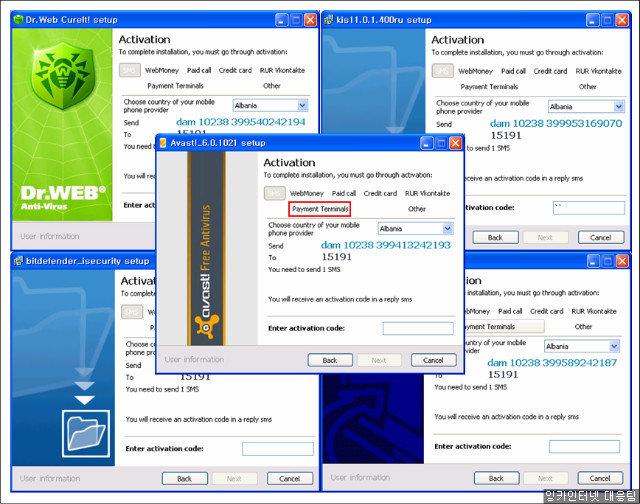640x504 pixels.
Task: Select RUR Vkontakte in Avast setup window
Action: (x=427, y=193)
